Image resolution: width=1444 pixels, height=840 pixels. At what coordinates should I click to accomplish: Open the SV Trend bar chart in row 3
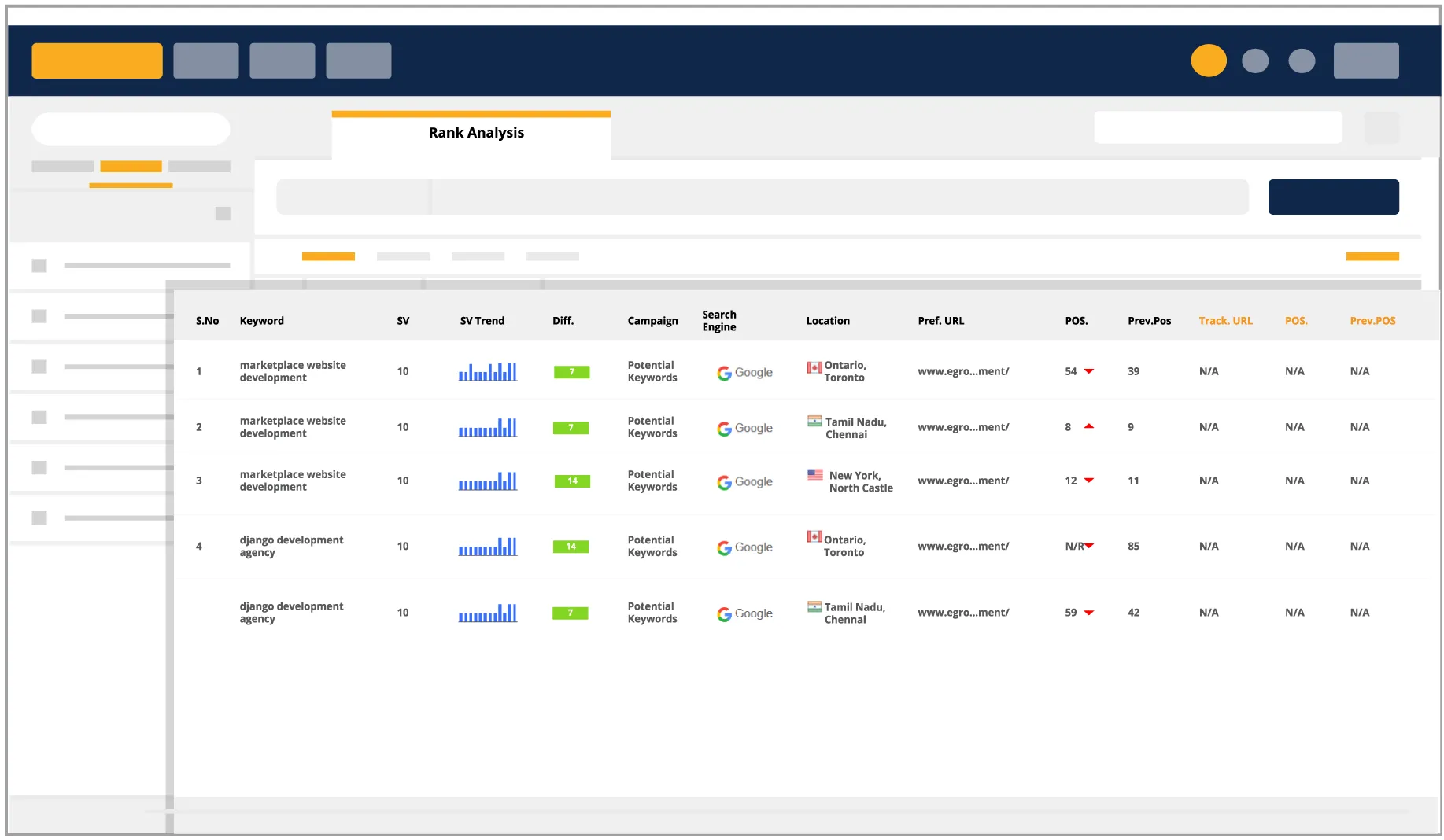click(488, 481)
